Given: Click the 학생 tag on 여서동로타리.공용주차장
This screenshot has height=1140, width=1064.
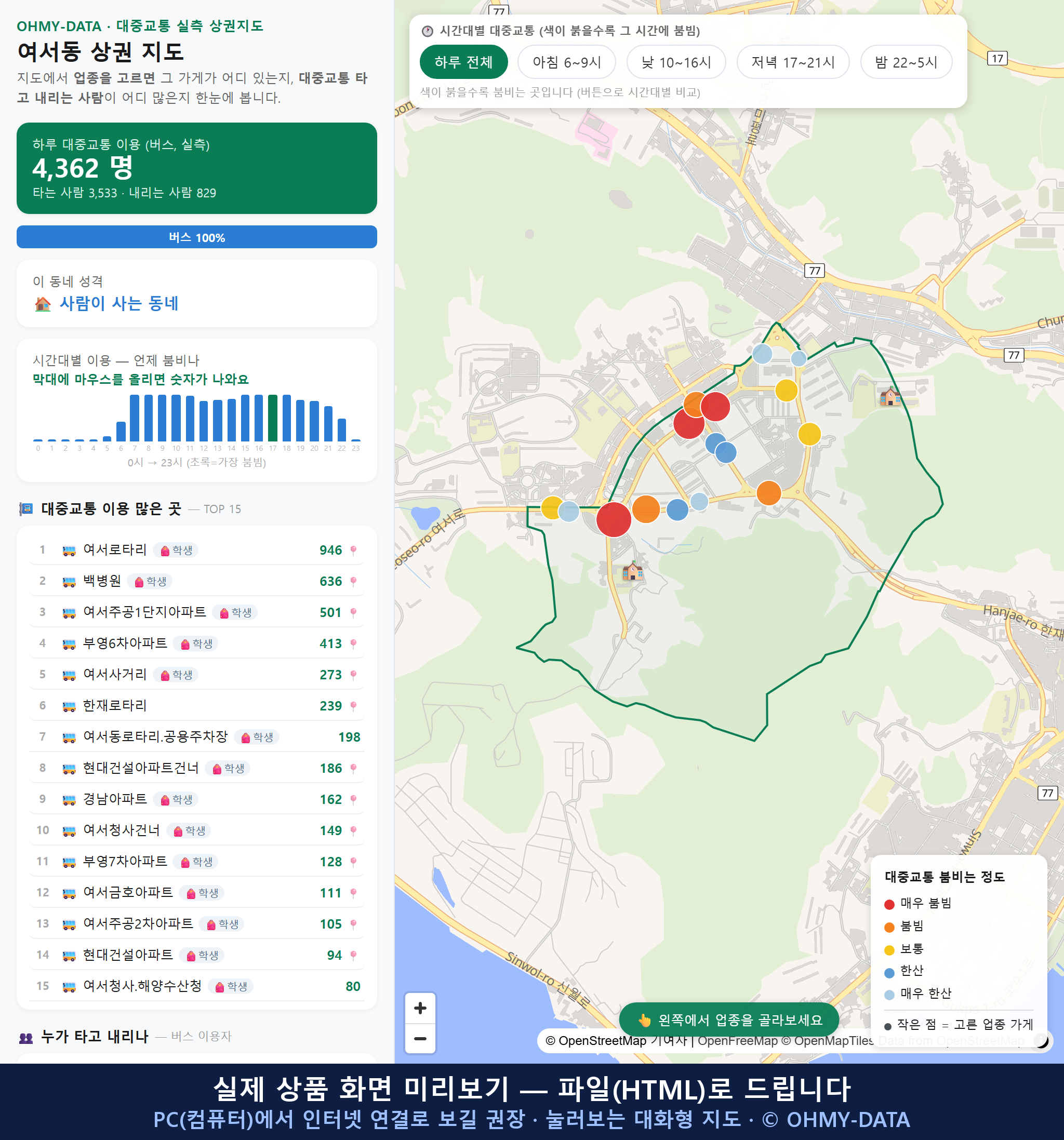Looking at the screenshot, I should click(257, 737).
